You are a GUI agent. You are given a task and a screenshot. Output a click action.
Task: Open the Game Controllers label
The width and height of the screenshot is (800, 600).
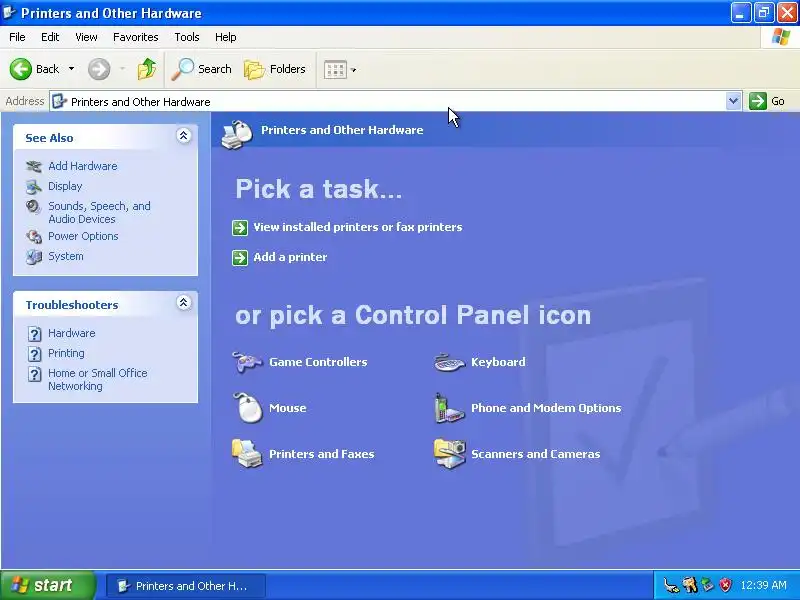318,362
